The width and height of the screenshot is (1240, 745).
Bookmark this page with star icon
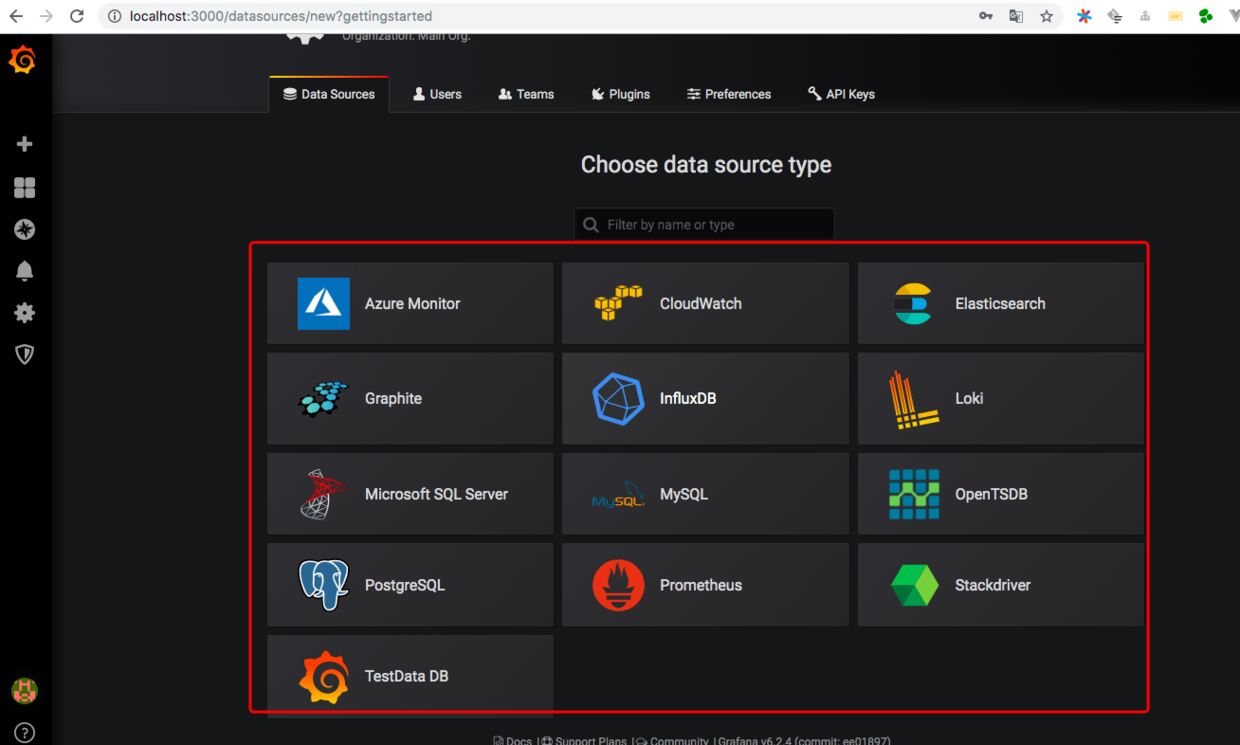1046,16
